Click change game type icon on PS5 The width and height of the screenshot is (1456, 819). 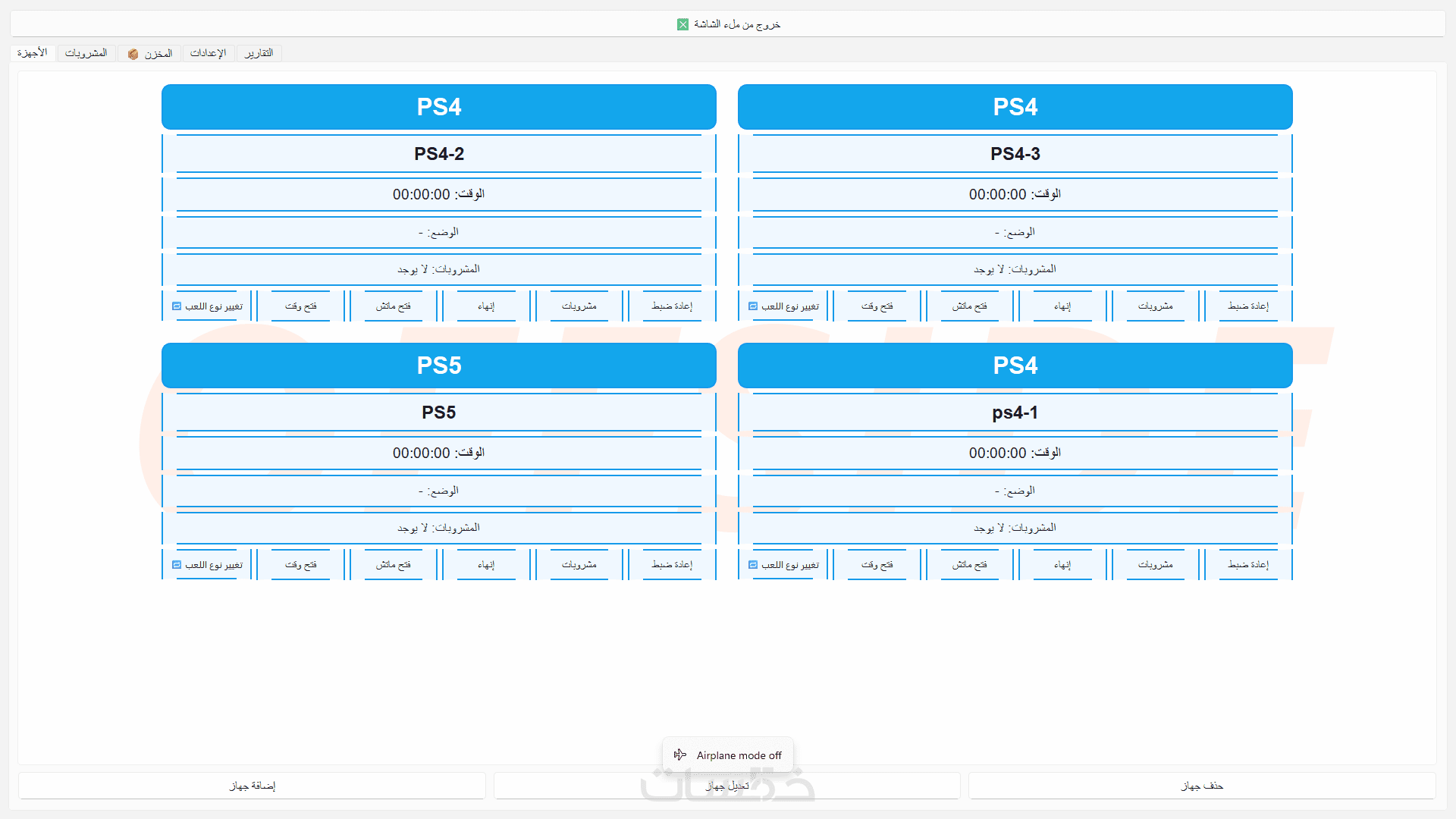pyautogui.click(x=177, y=565)
